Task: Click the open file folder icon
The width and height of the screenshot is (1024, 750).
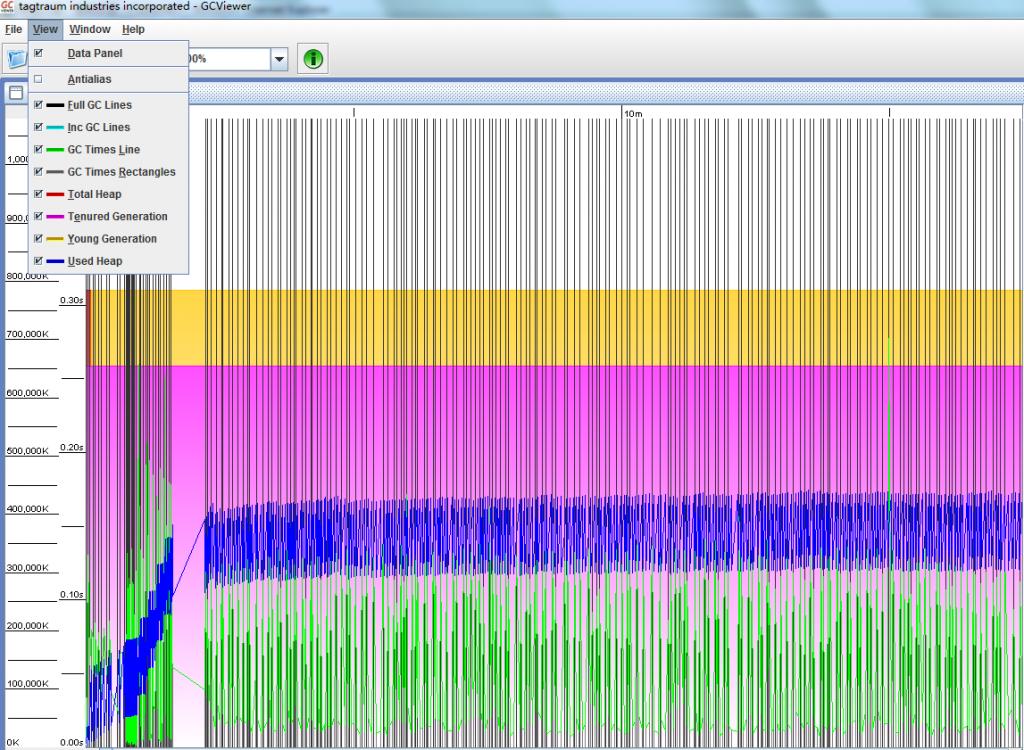Action: pos(14,59)
